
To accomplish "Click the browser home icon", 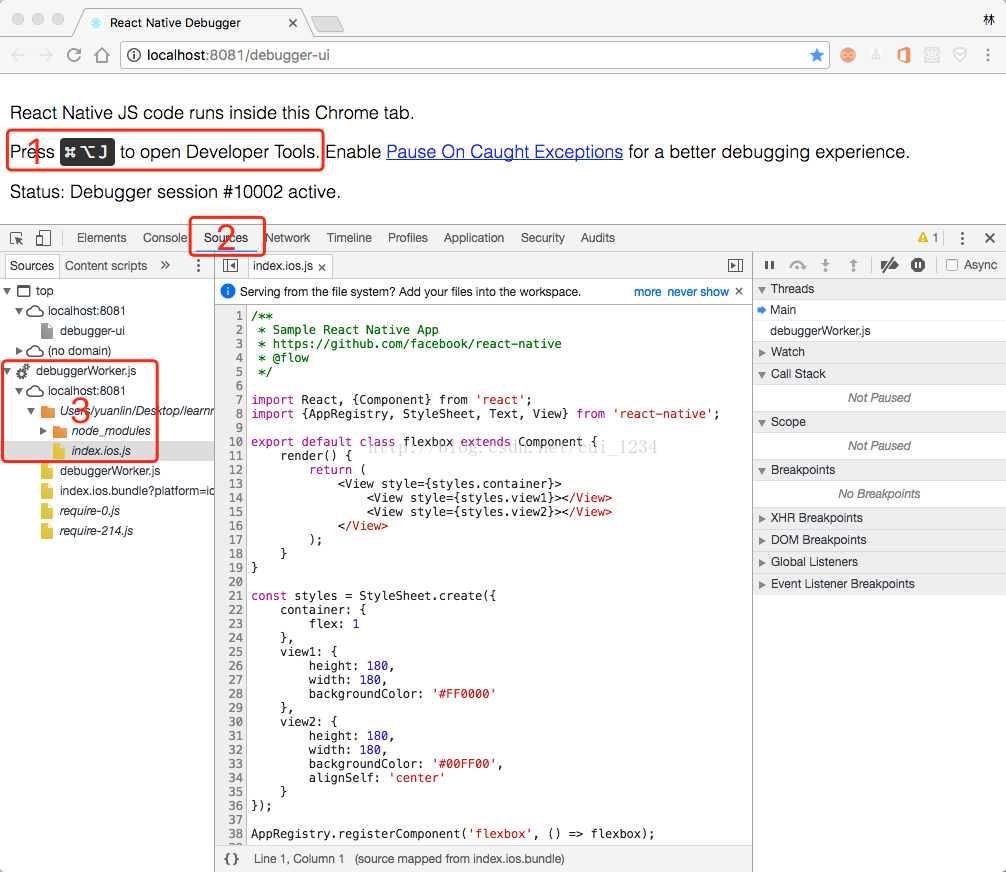I will [102, 55].
